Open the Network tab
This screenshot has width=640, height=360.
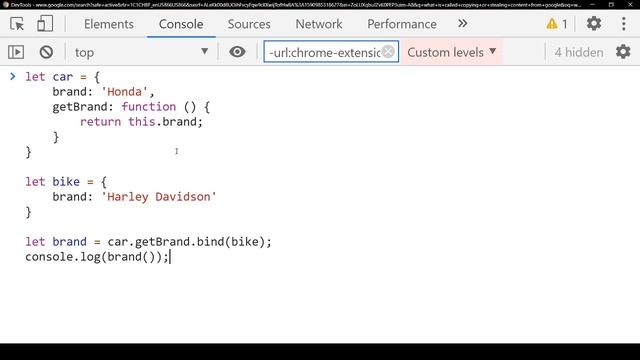pos(319,24)
